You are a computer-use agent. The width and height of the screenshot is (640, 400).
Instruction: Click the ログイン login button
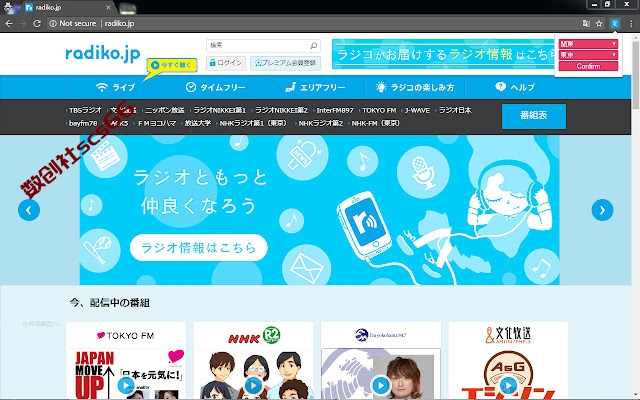point(226,63)
